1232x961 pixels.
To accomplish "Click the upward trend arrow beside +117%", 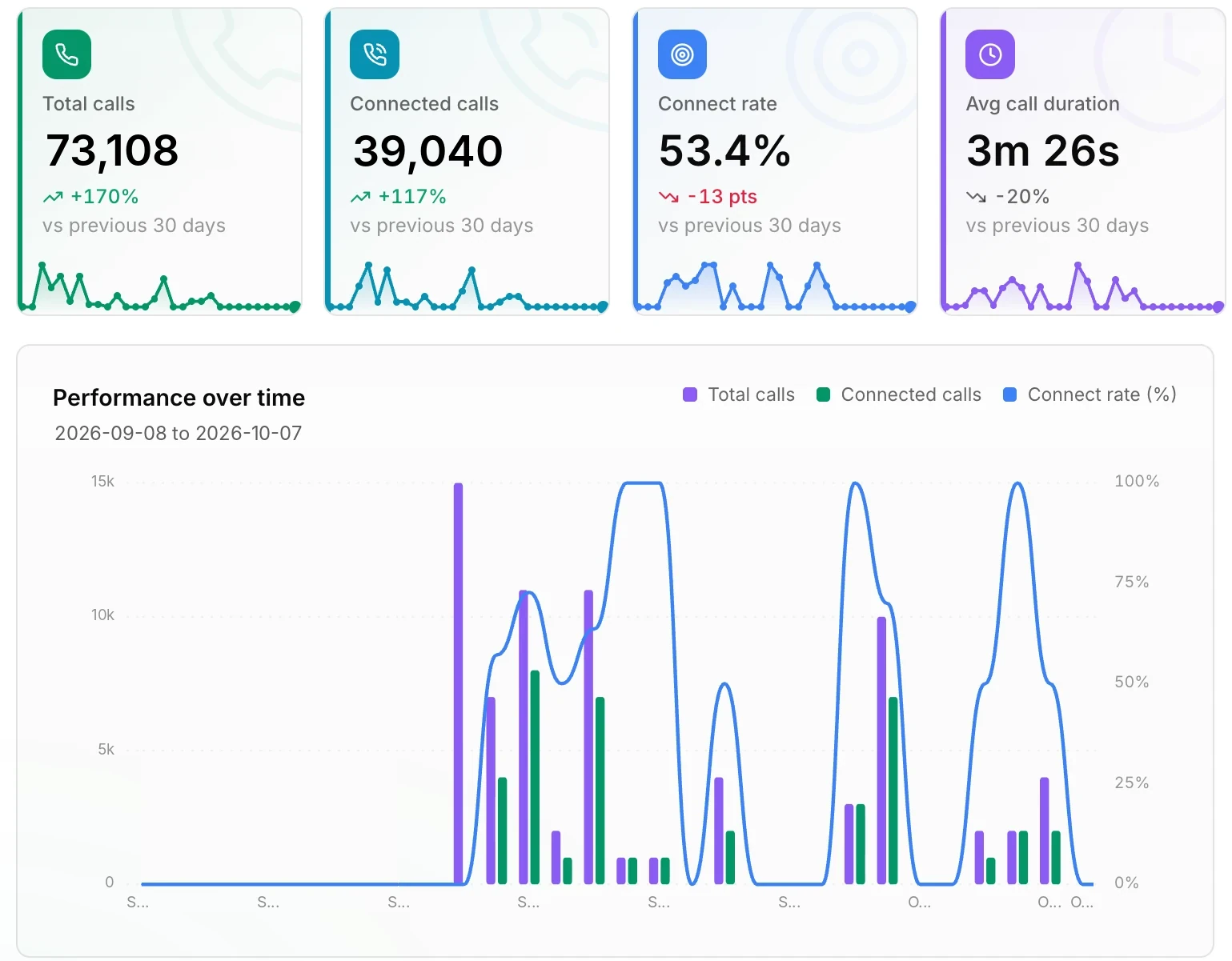I will (x=360, y=197).
